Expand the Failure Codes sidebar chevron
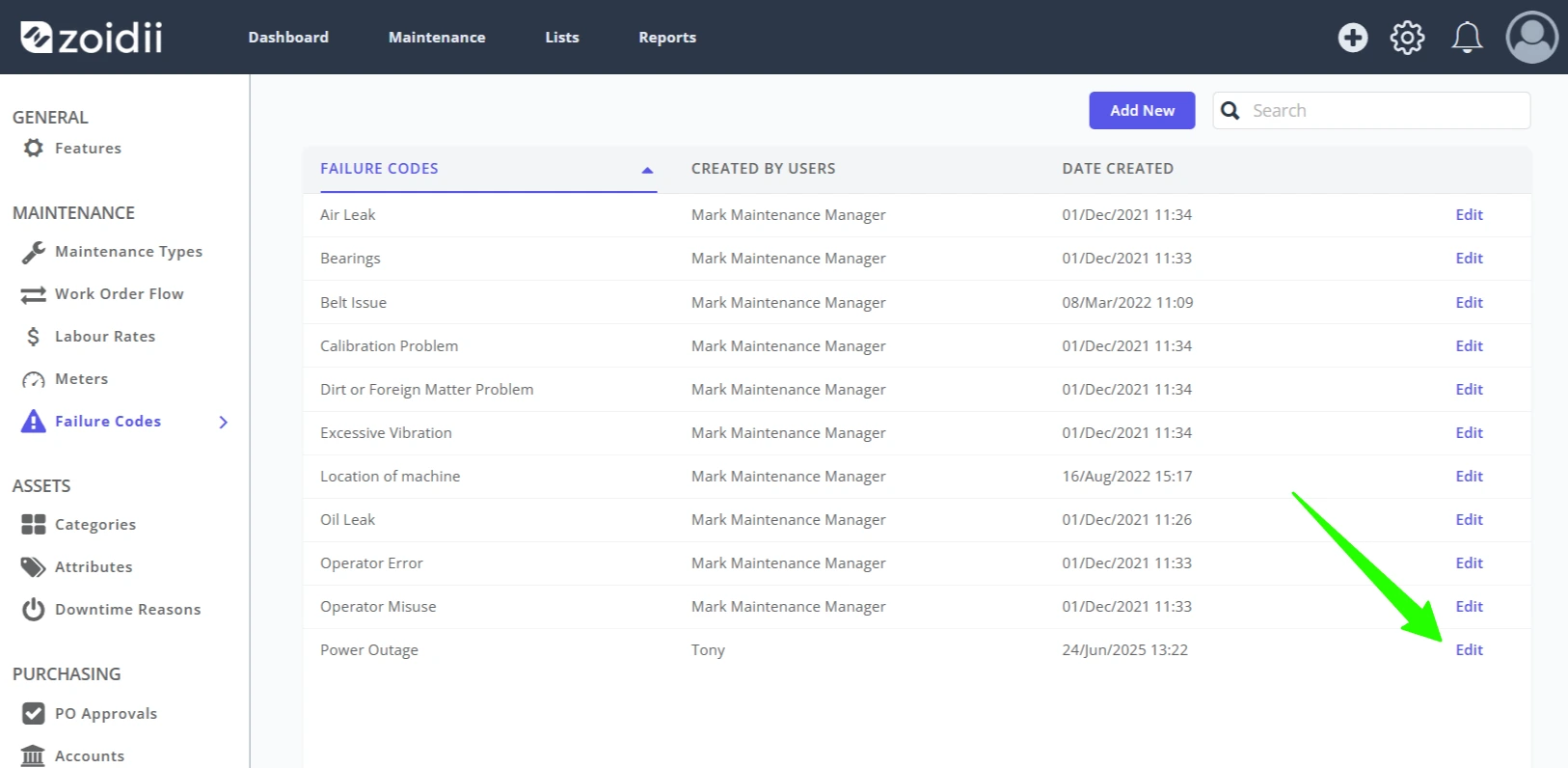This screenshot has height=768, width=1568. [x=224, y=422]
